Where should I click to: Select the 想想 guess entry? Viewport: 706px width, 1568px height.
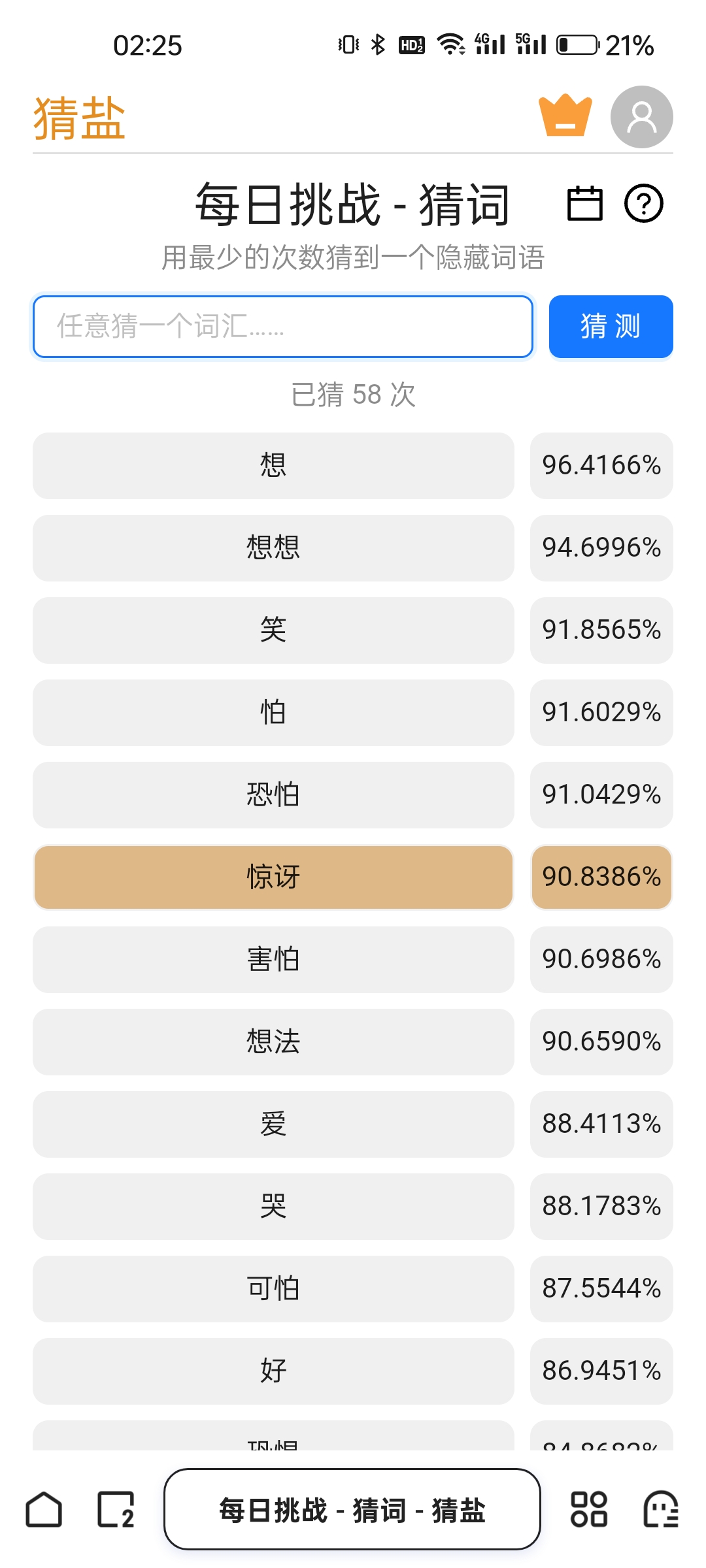pyautogui.click(x=273, y=547)
